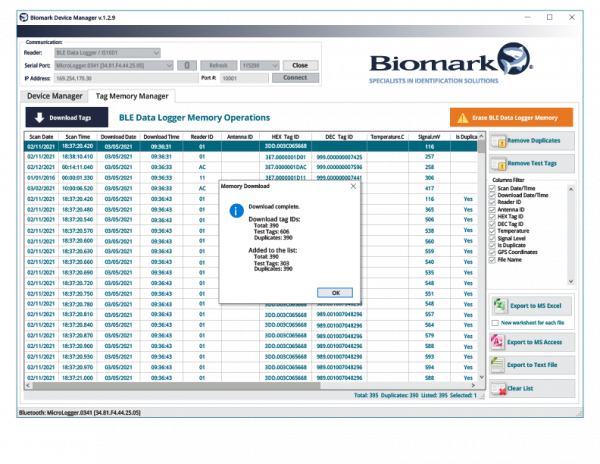Toggle the Antenna ID column checkbox
This screenshot has height=464, width=600.
pyautogui.click(x=492, y=210)
